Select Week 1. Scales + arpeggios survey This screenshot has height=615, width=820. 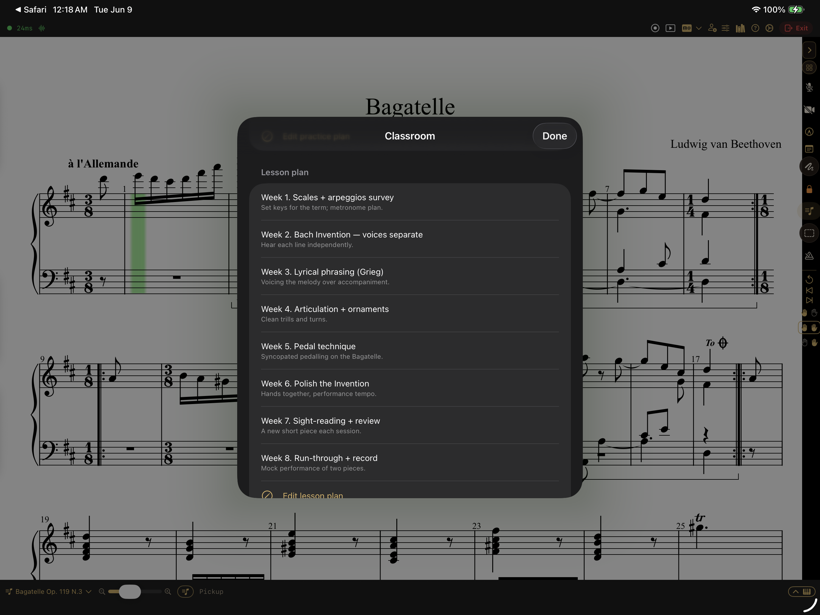pyautogui.click(x=409, y=202)
